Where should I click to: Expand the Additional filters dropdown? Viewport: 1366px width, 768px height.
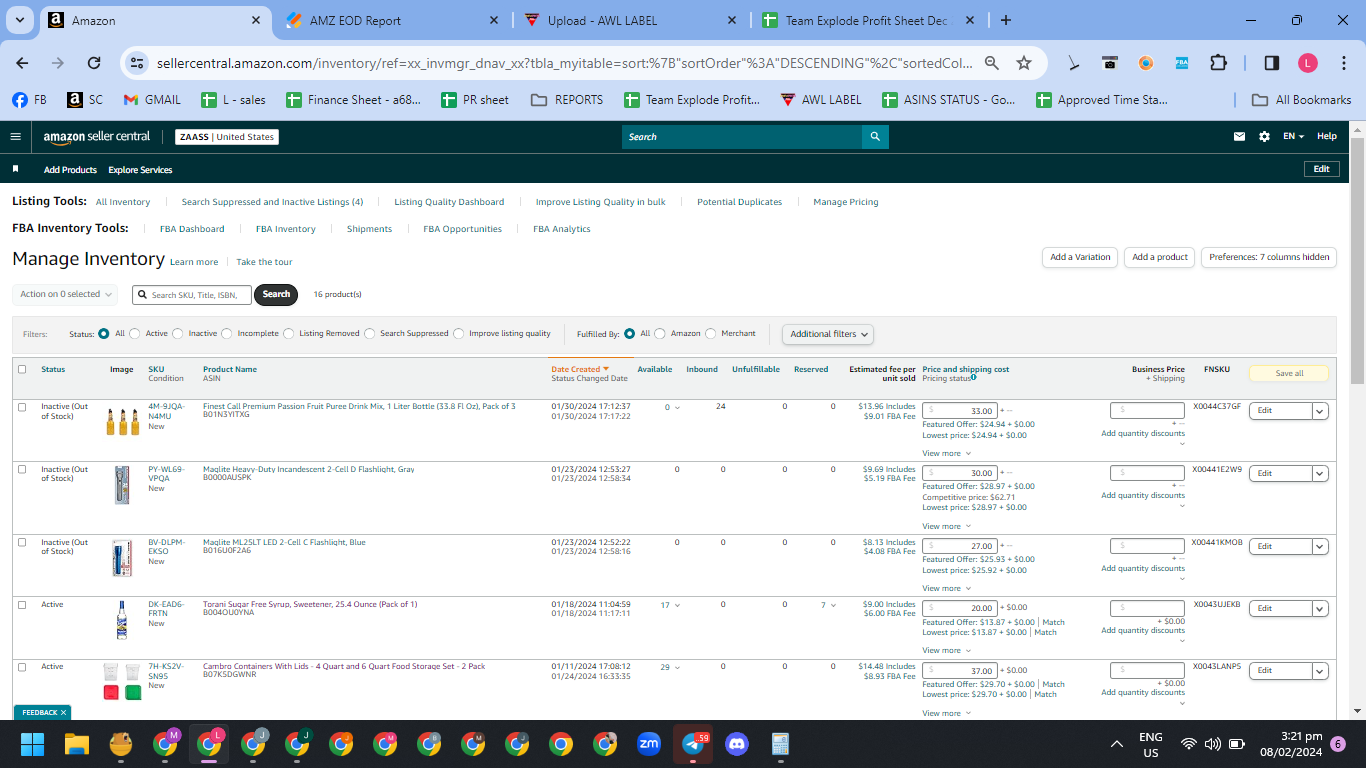tap(828, 334)
